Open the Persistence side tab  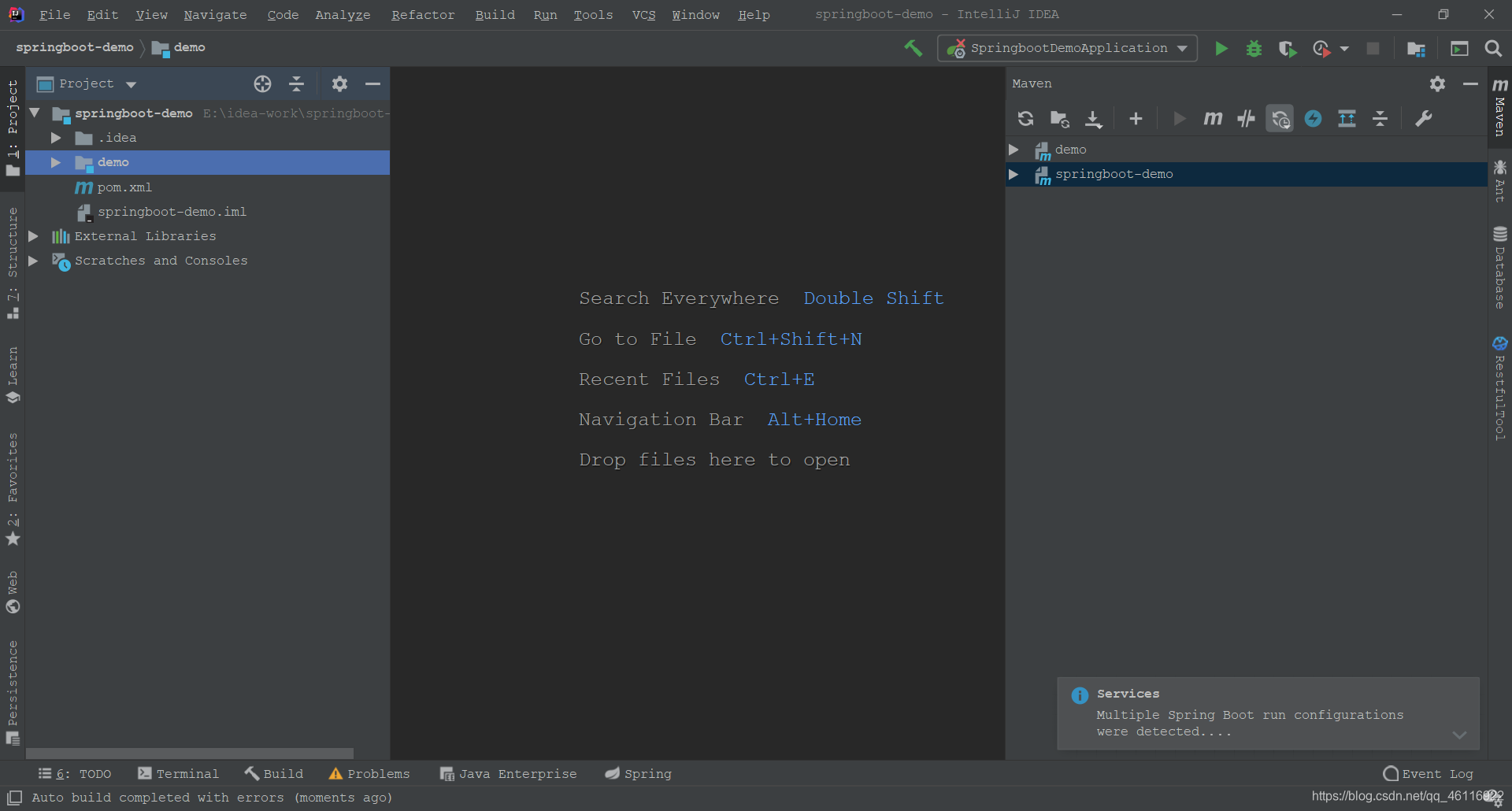click(13, 693)
